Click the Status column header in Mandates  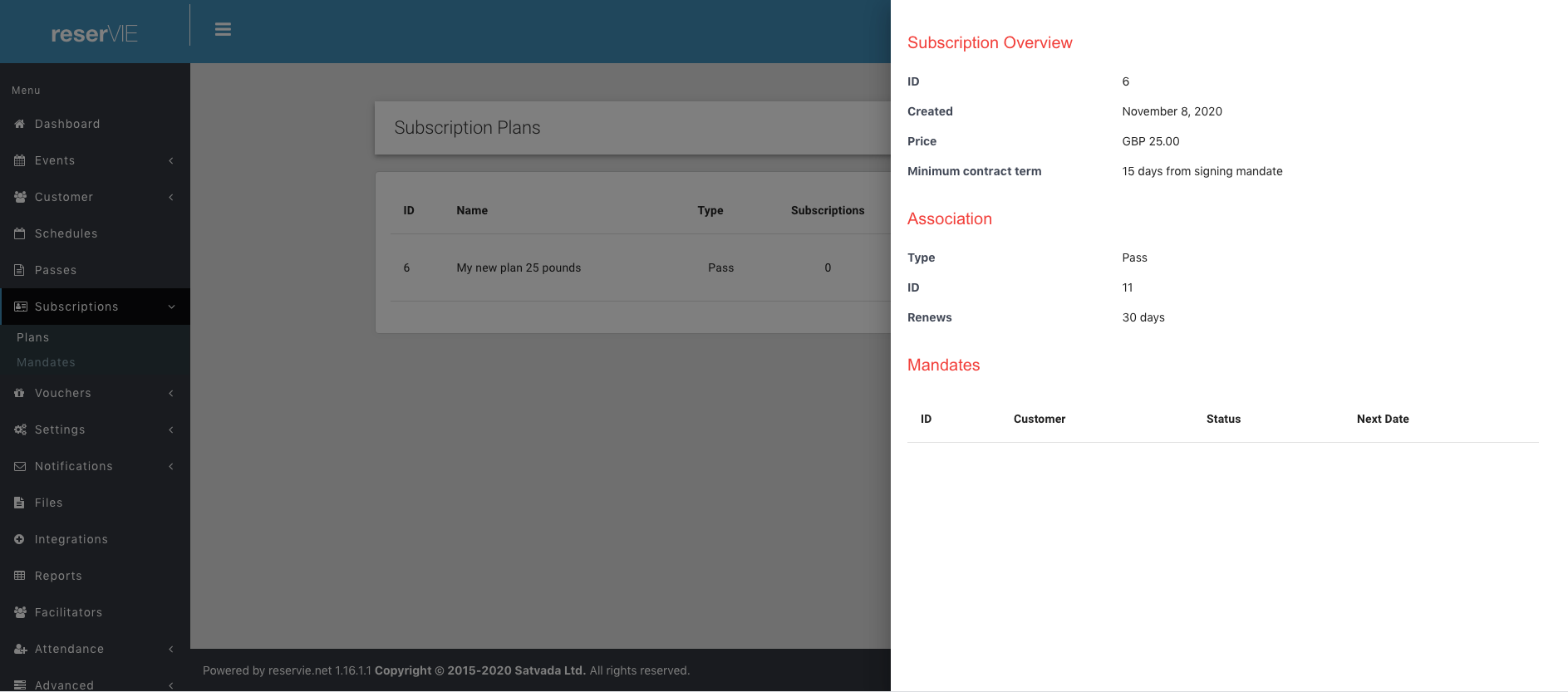point(1223,419)
